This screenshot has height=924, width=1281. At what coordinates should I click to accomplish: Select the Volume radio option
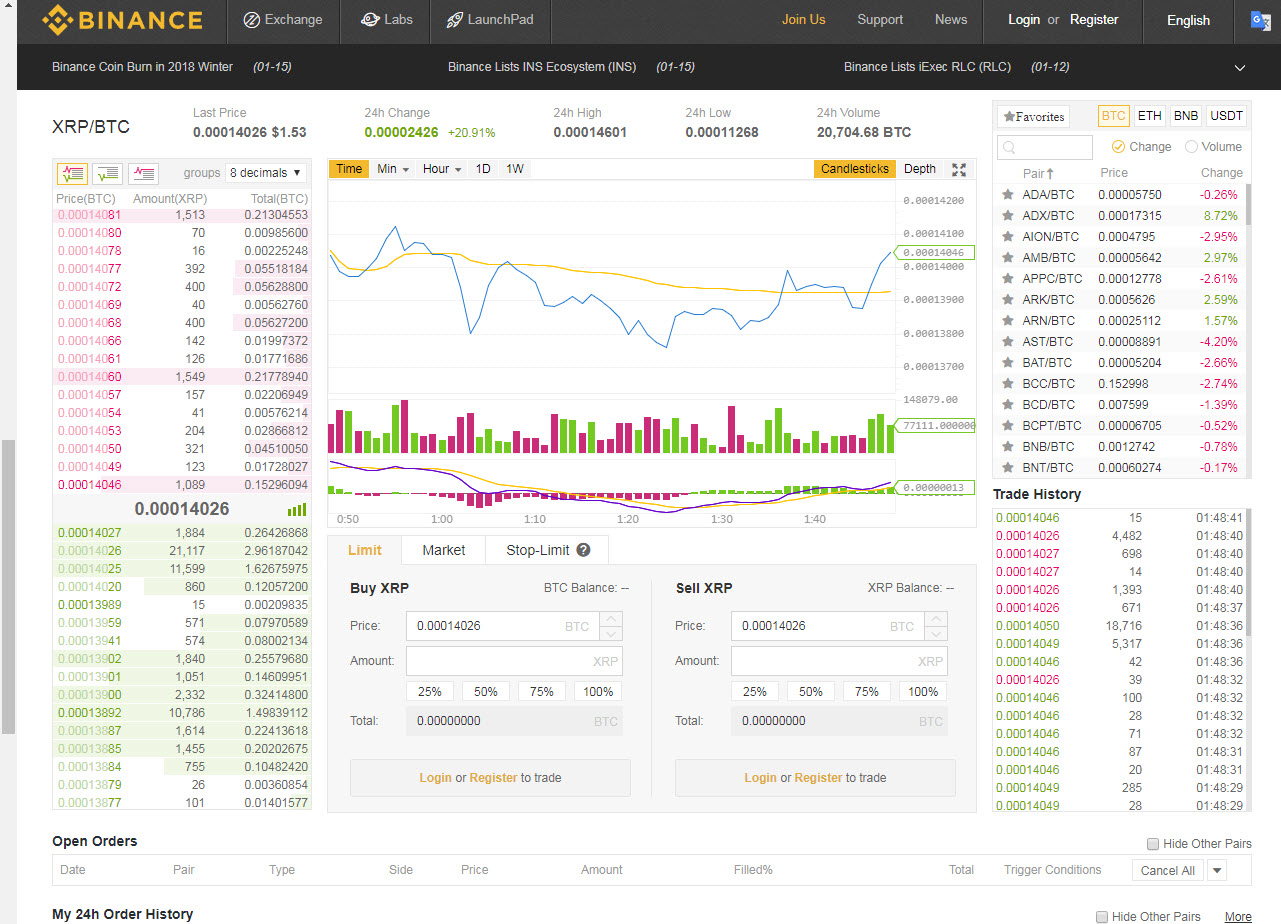(x=1191, y=146)
